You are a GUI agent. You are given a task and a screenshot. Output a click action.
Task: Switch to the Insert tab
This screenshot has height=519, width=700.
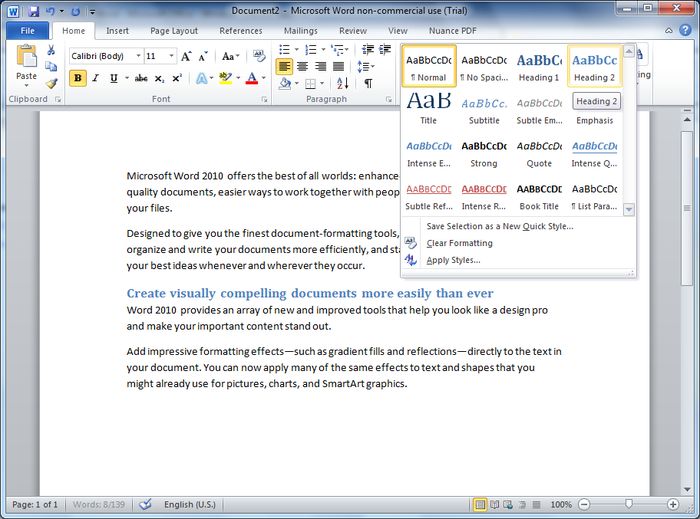point(117,31)
